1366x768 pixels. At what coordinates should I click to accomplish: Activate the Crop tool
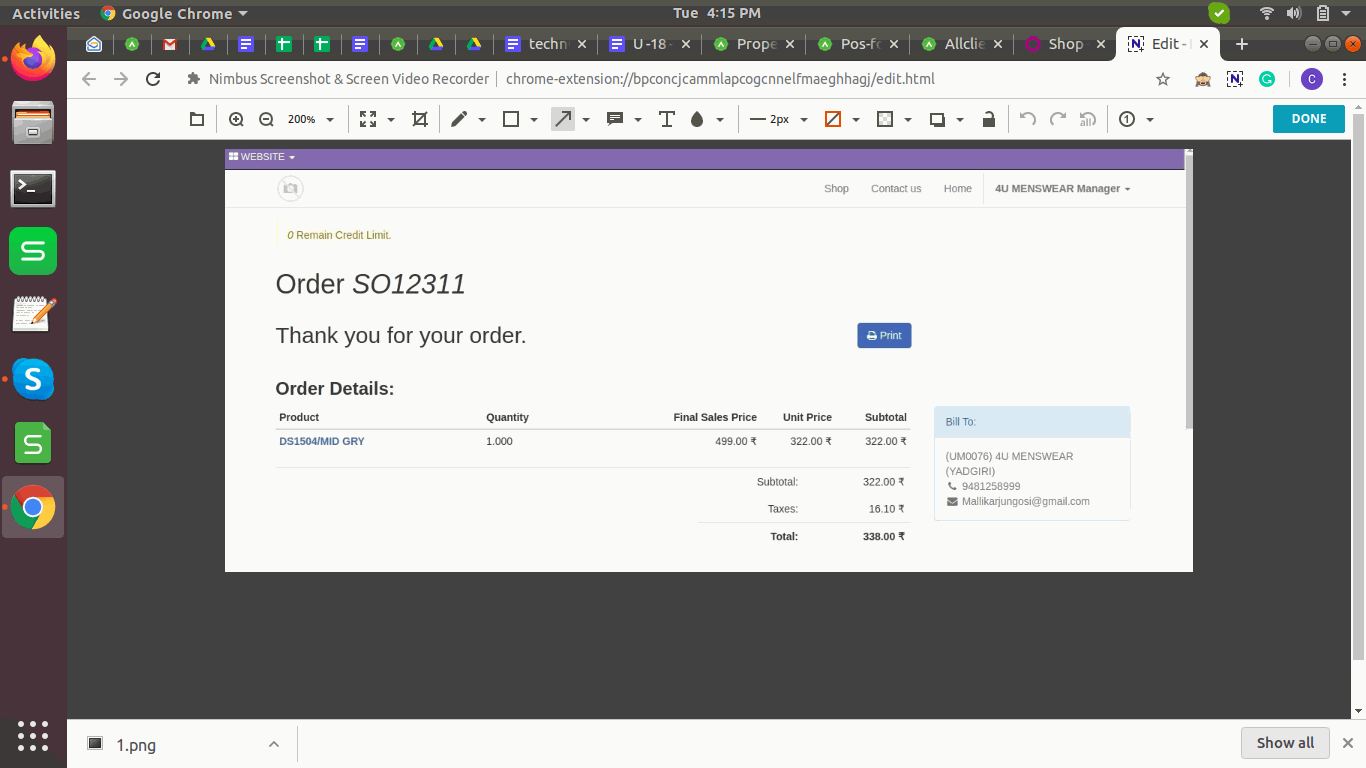coord(419,119)
